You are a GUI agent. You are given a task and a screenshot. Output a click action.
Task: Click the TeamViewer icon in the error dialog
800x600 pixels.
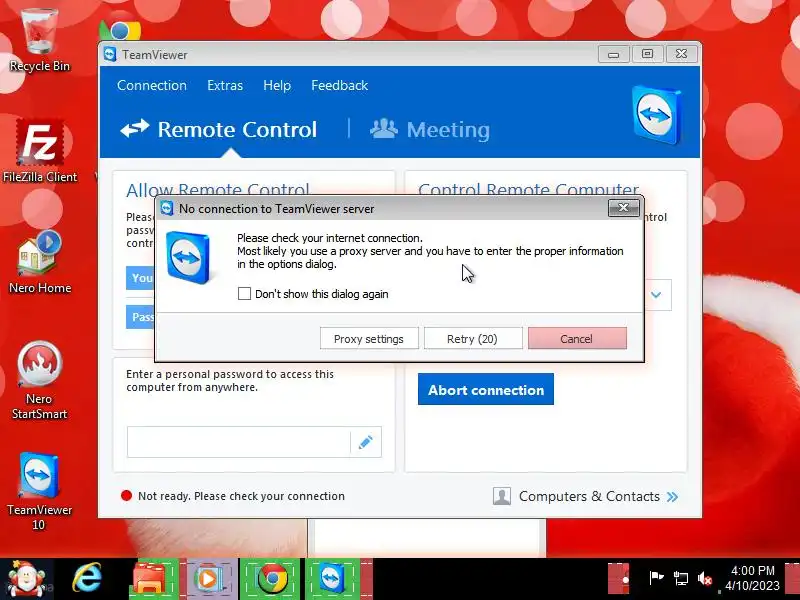(188, 257)
